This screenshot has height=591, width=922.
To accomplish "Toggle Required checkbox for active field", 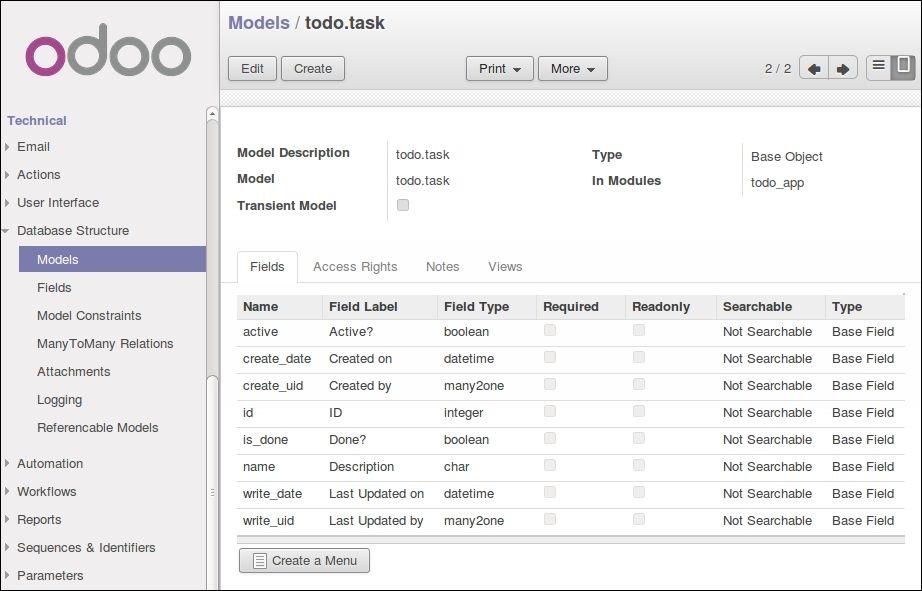I will [550, 330].
